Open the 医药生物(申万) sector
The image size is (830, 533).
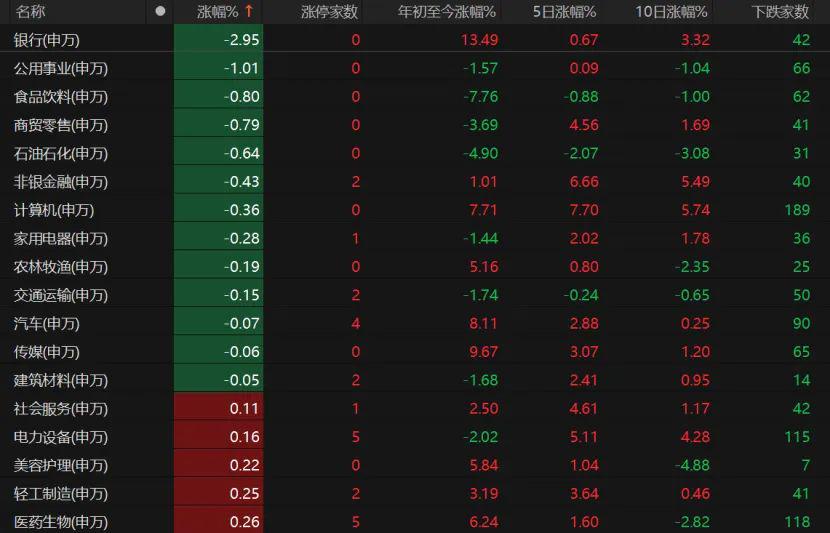(60, 522)
